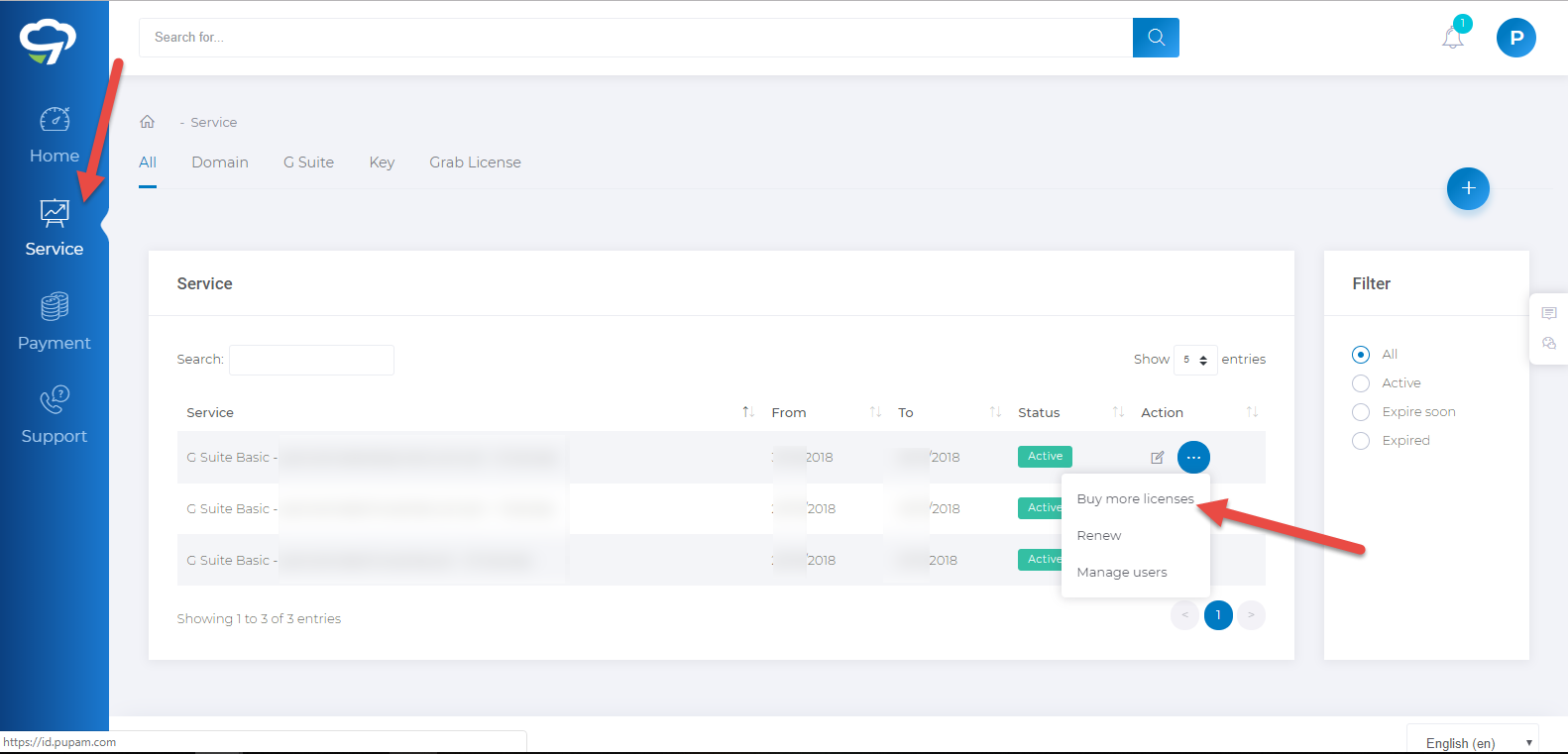Click the three-dots action button

tap(1193, 457)
